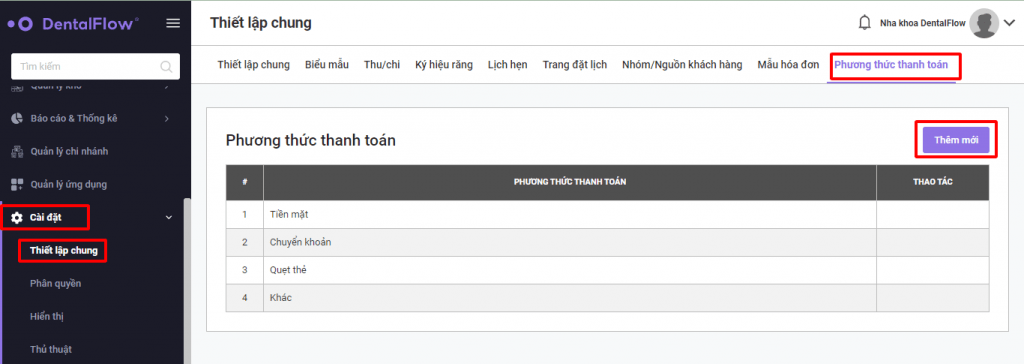Click the user avatar picture
The width and height of the screenshot is (1024, 364).
[x=984, y=24]
